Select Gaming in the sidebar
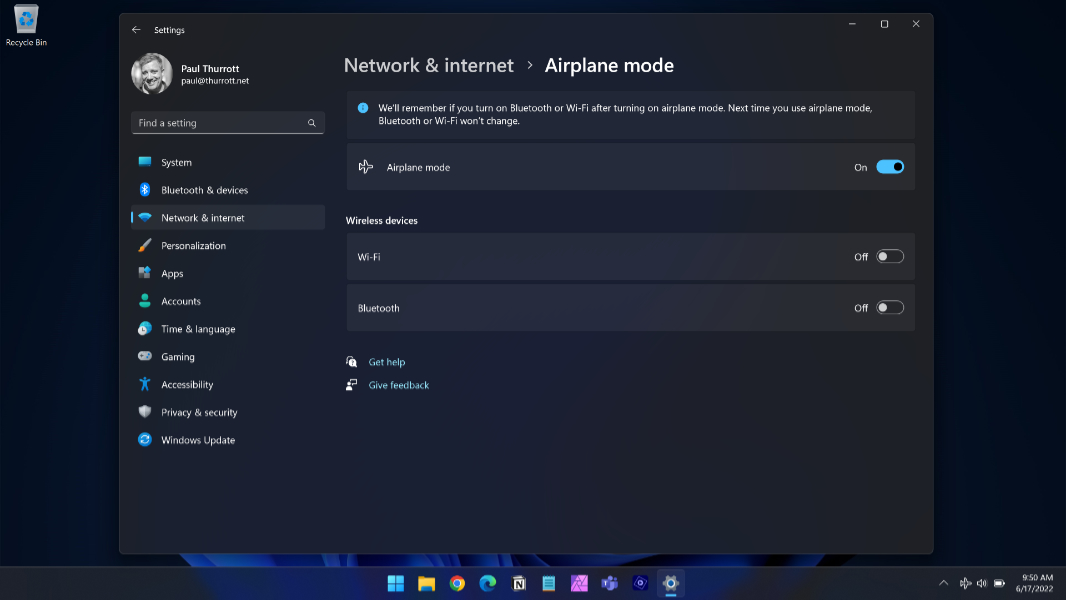Viewport: 1066px width, 600px height. (x=178, y=357)
